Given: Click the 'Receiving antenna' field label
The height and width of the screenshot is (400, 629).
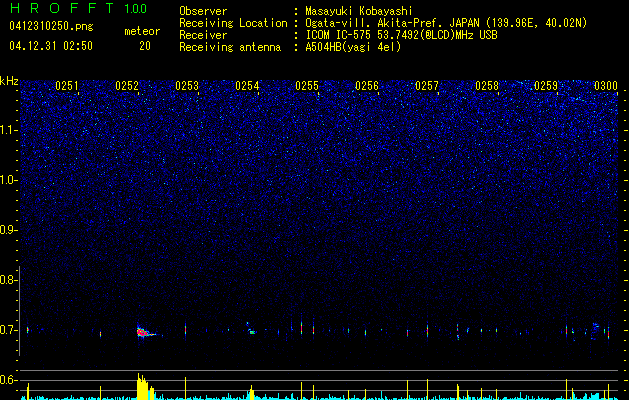Looking at the screenshot, I should pos(230,47).
